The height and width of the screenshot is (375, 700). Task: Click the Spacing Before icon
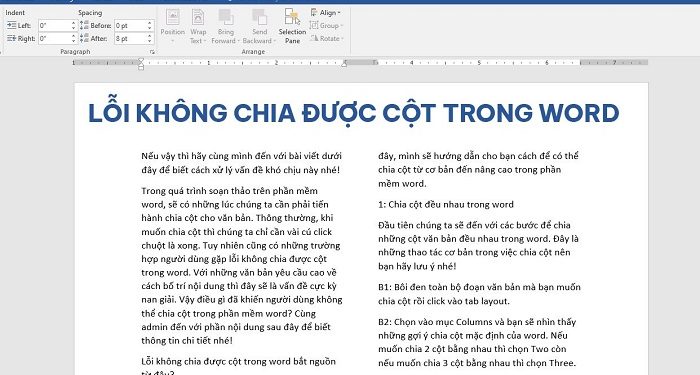pos(84,25)
